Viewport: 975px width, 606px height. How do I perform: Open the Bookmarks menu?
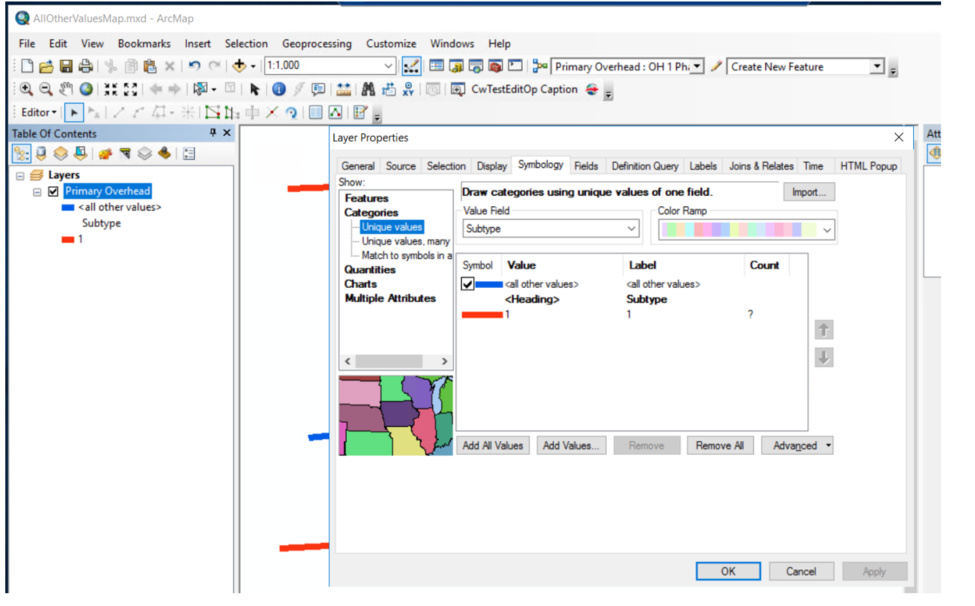tap(144, 44)
